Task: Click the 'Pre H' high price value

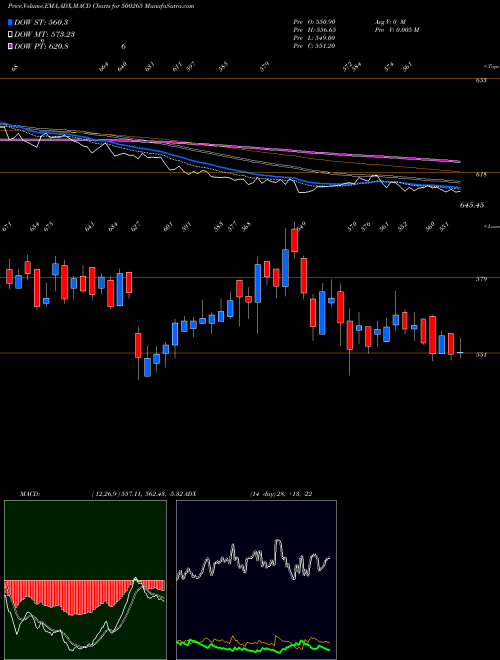Action: [x=314, y=29]
